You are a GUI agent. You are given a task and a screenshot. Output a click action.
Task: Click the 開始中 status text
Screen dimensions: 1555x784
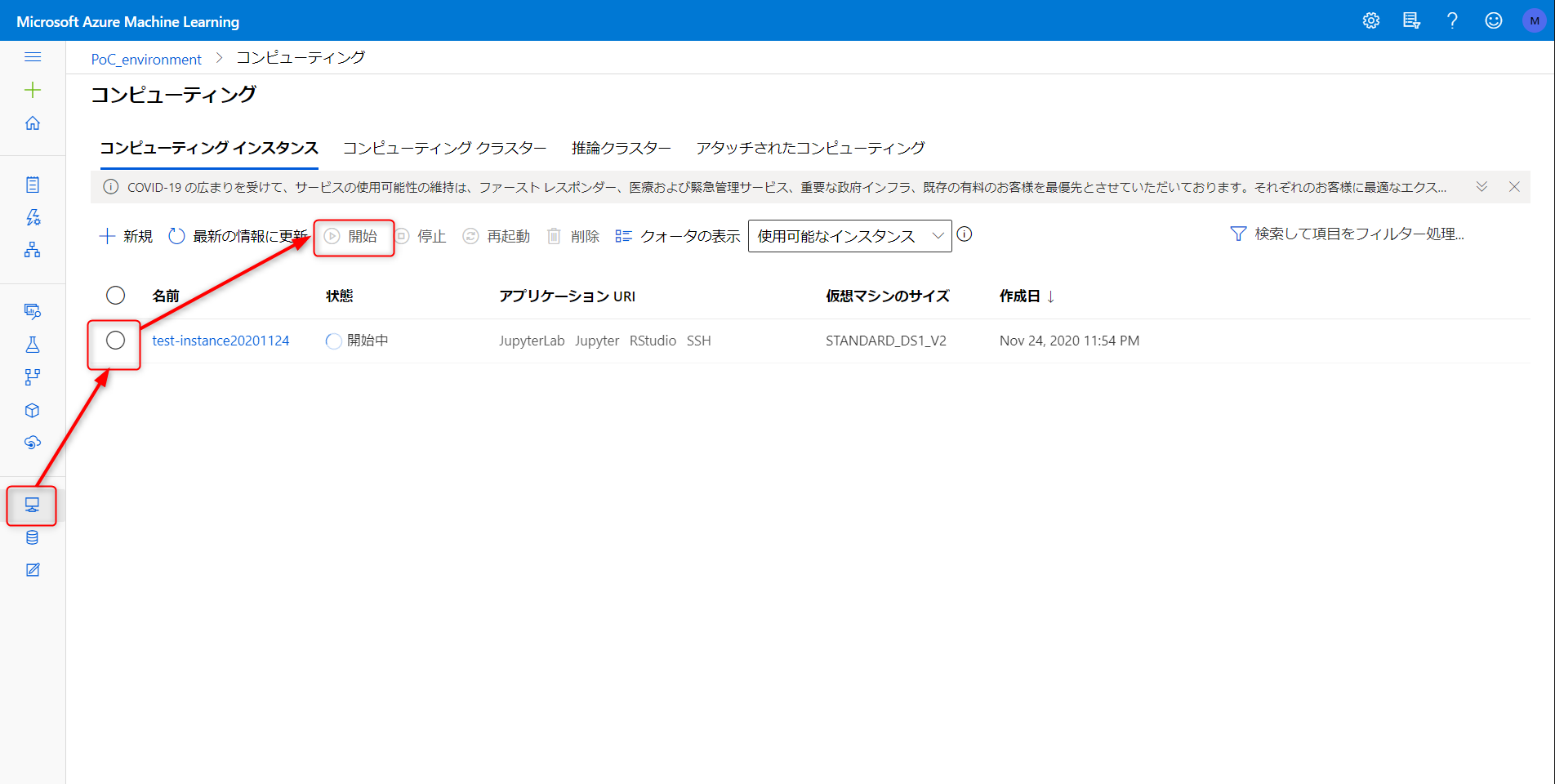pos(368,341)
